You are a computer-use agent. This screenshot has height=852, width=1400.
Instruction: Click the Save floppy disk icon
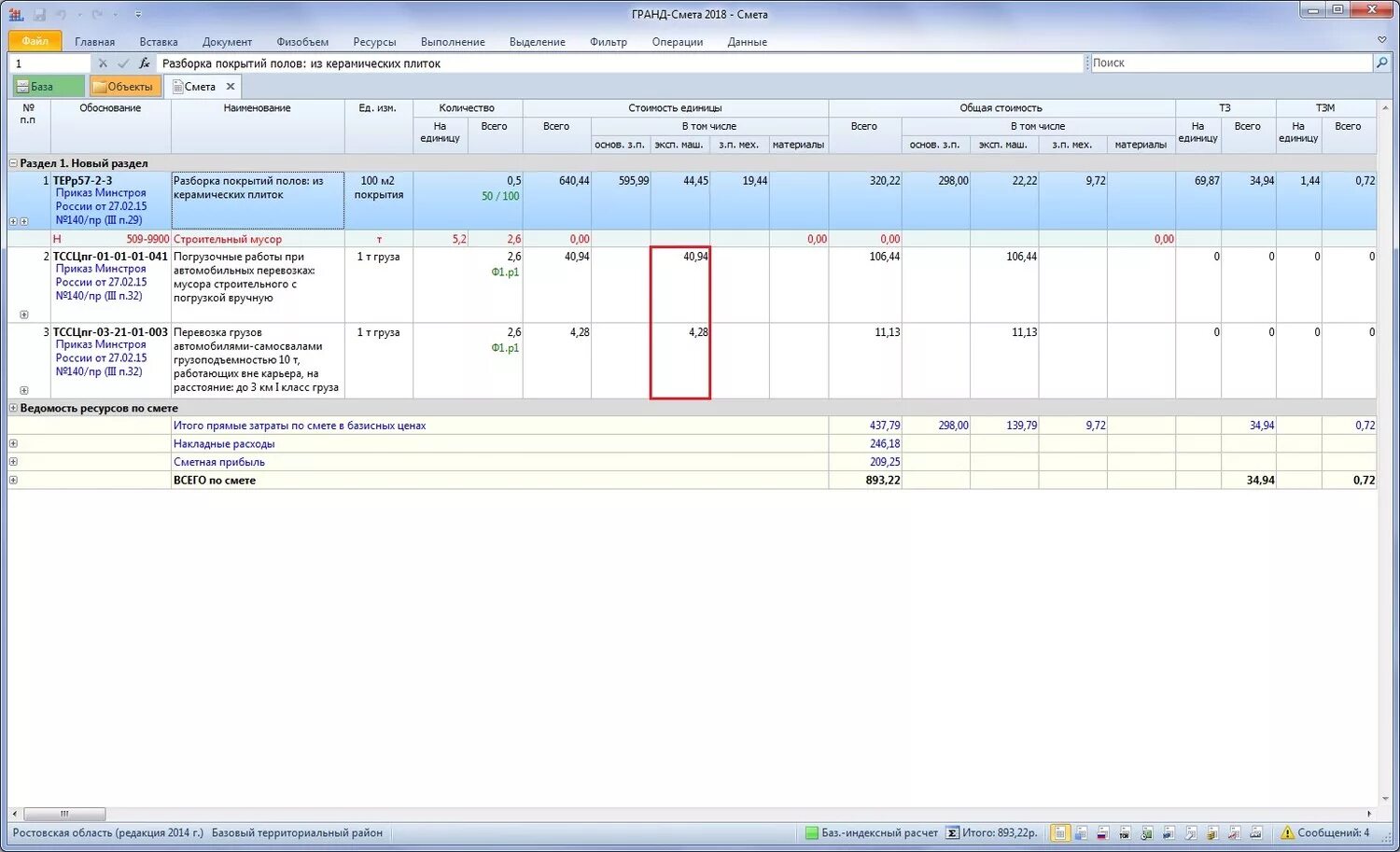coord(39,14)
